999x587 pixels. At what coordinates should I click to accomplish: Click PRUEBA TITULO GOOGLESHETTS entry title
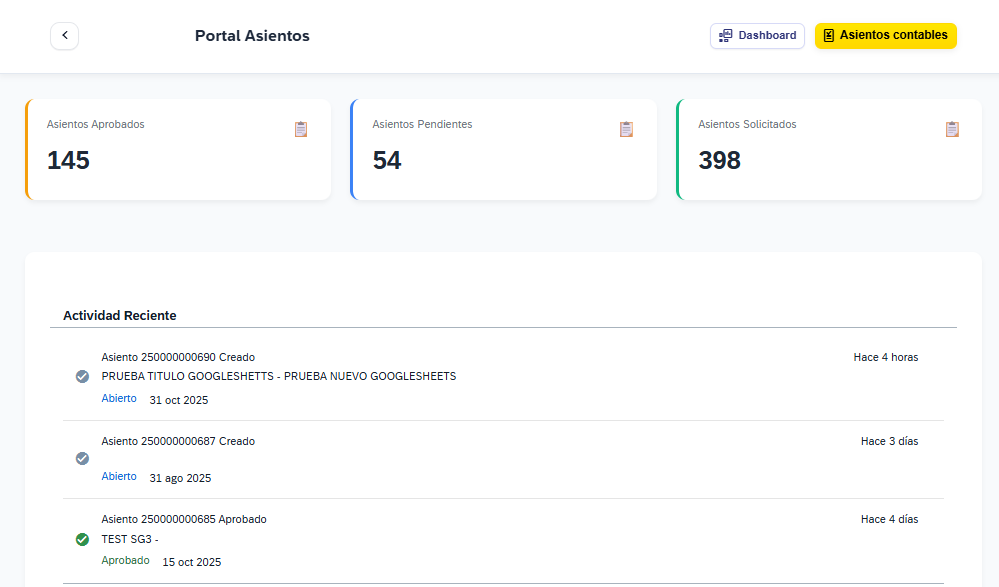pyautogui.click(x=278, y=377)
